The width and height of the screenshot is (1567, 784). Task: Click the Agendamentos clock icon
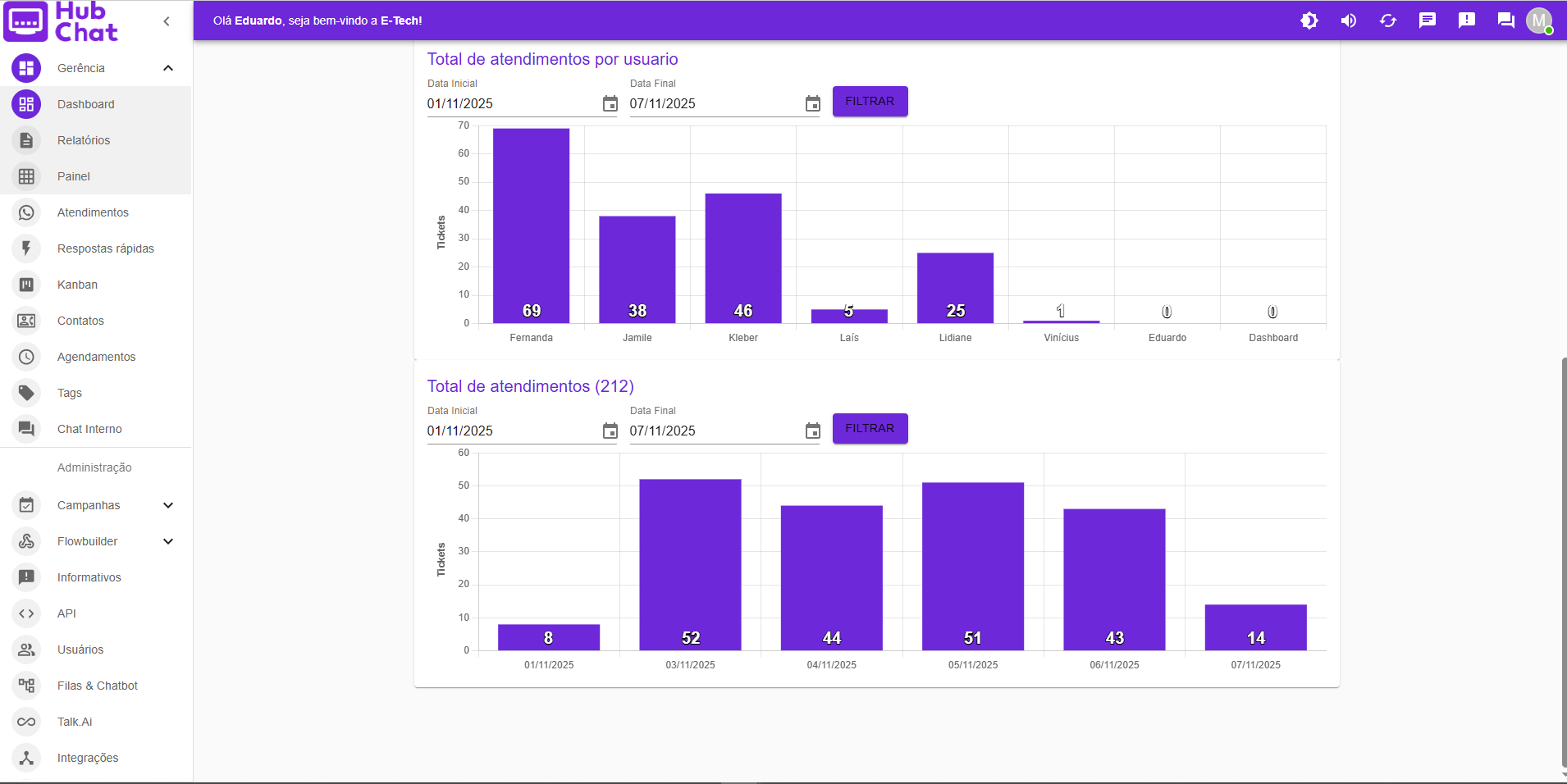[x=27, y=357]
